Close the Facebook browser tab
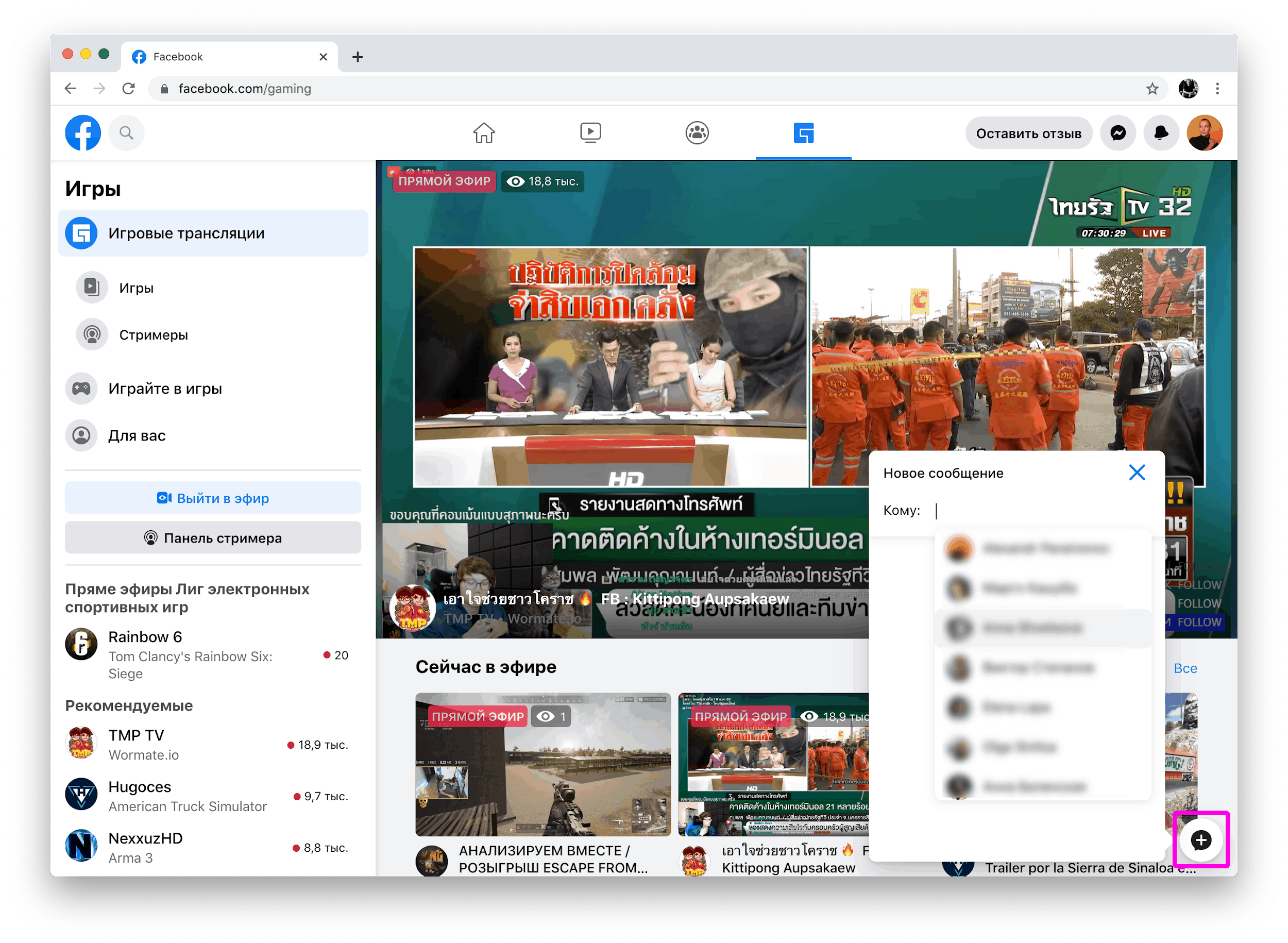This screenshot has height=943, width=1288. tap(323, 57)
